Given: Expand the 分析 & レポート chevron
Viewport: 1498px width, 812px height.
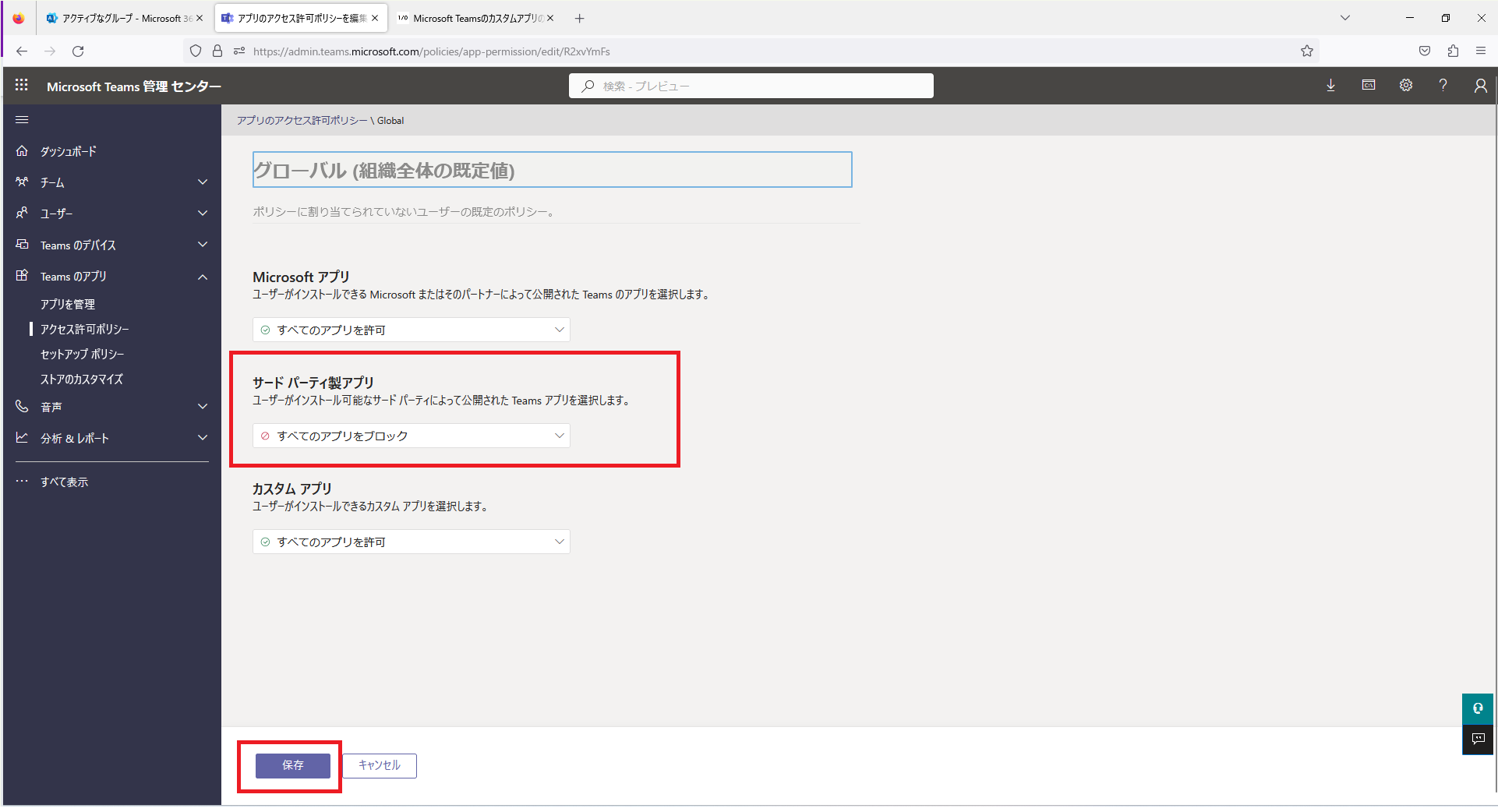Looking at the screenshot, I should click(x=203, y=438).
